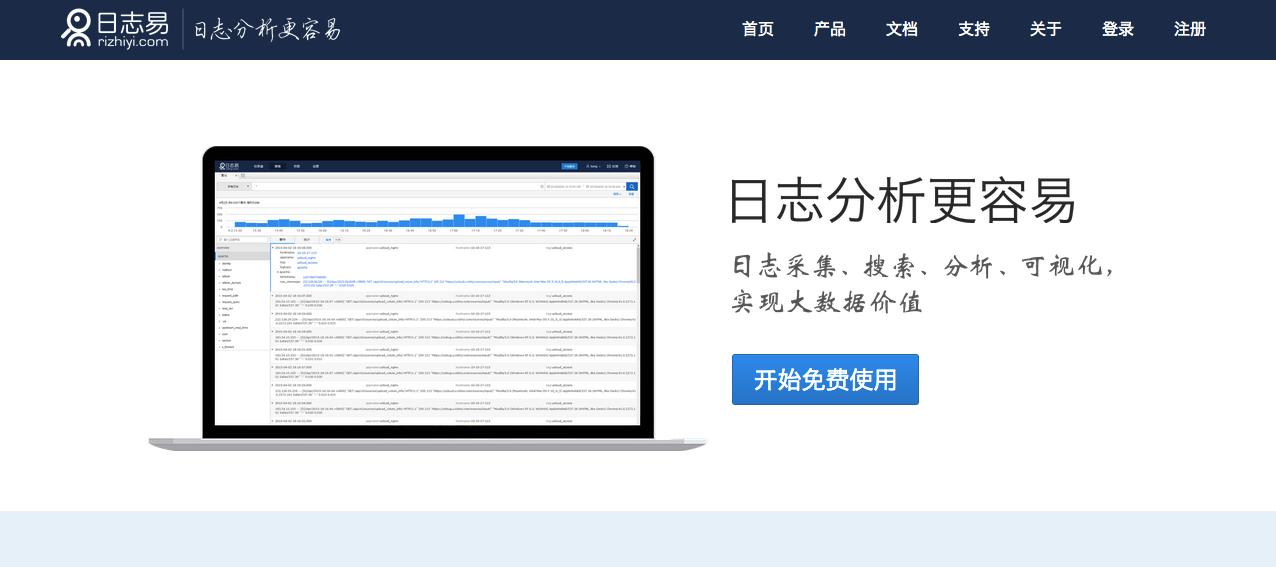Click the 日志易 rizhiyi.com logo

pyautogui.click(x=115, y=29)
